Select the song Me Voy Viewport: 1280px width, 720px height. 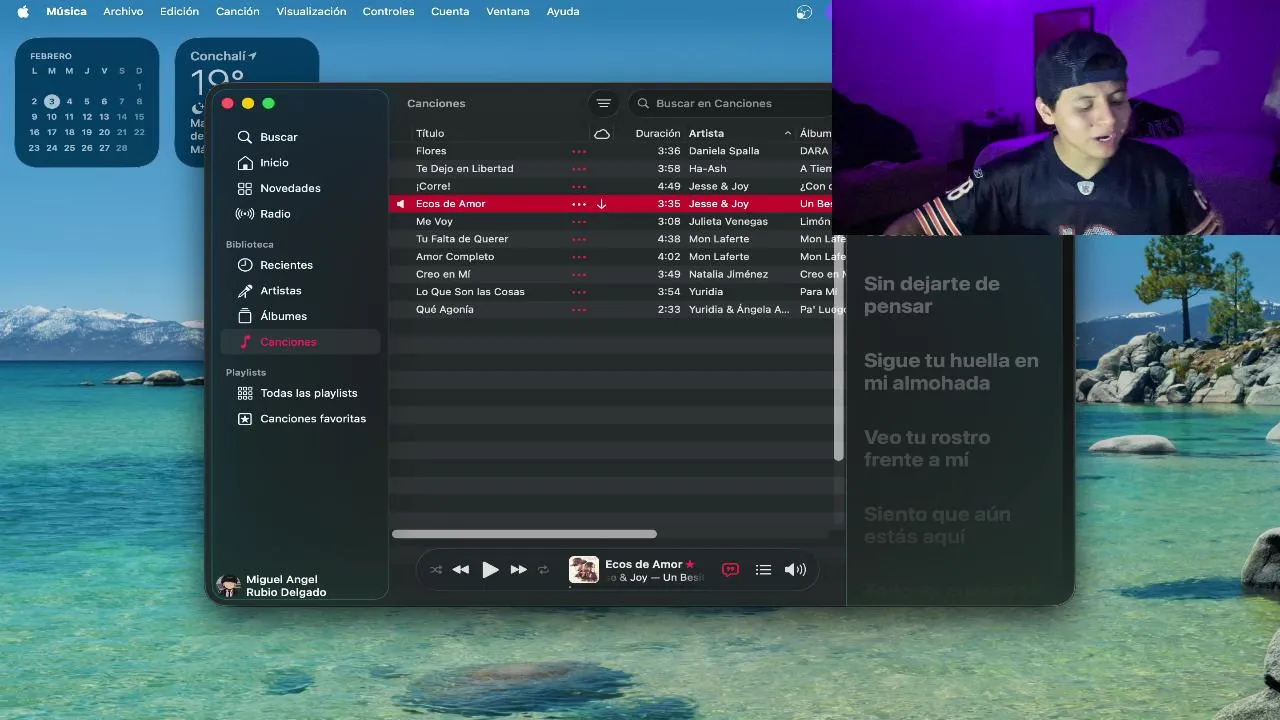(x=434, y=222)
